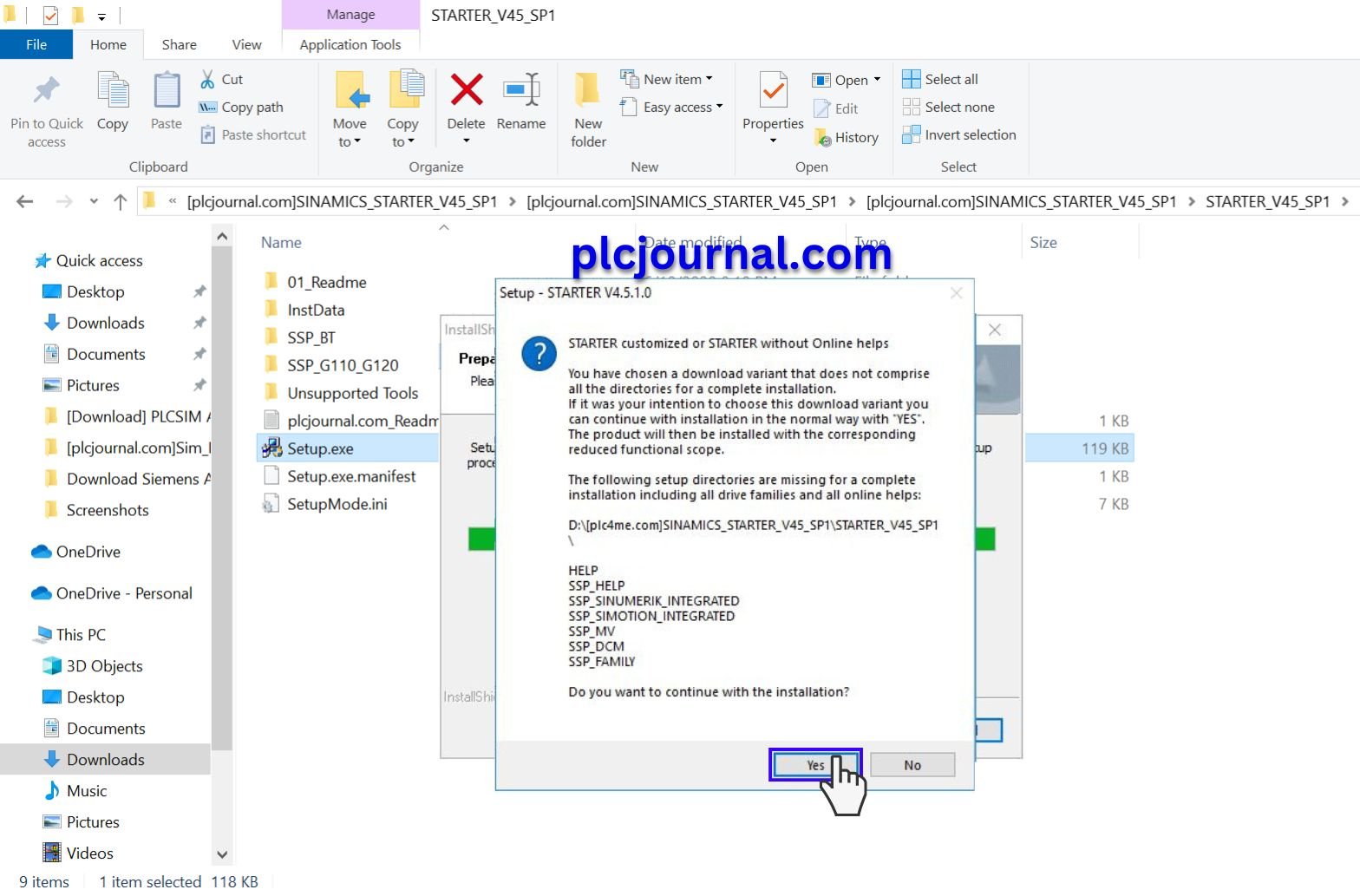Viewport: 1360px width, 896px height.
Task: Click STARTER_V45_SP1 in the address bar
Action: pyautogui.click(x=1267, y=201)
